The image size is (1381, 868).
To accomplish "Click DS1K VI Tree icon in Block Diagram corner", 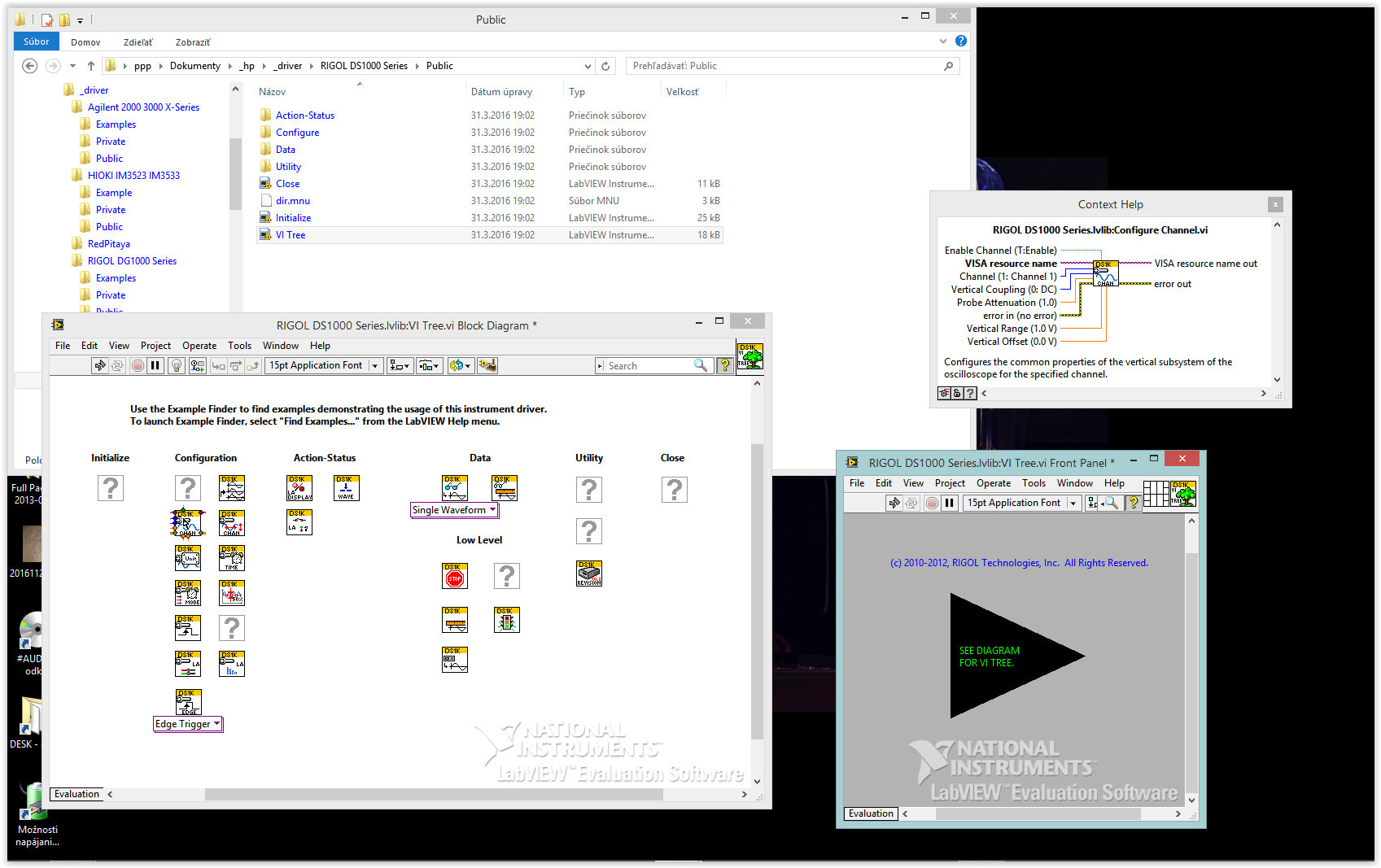I will click(750, 356).
